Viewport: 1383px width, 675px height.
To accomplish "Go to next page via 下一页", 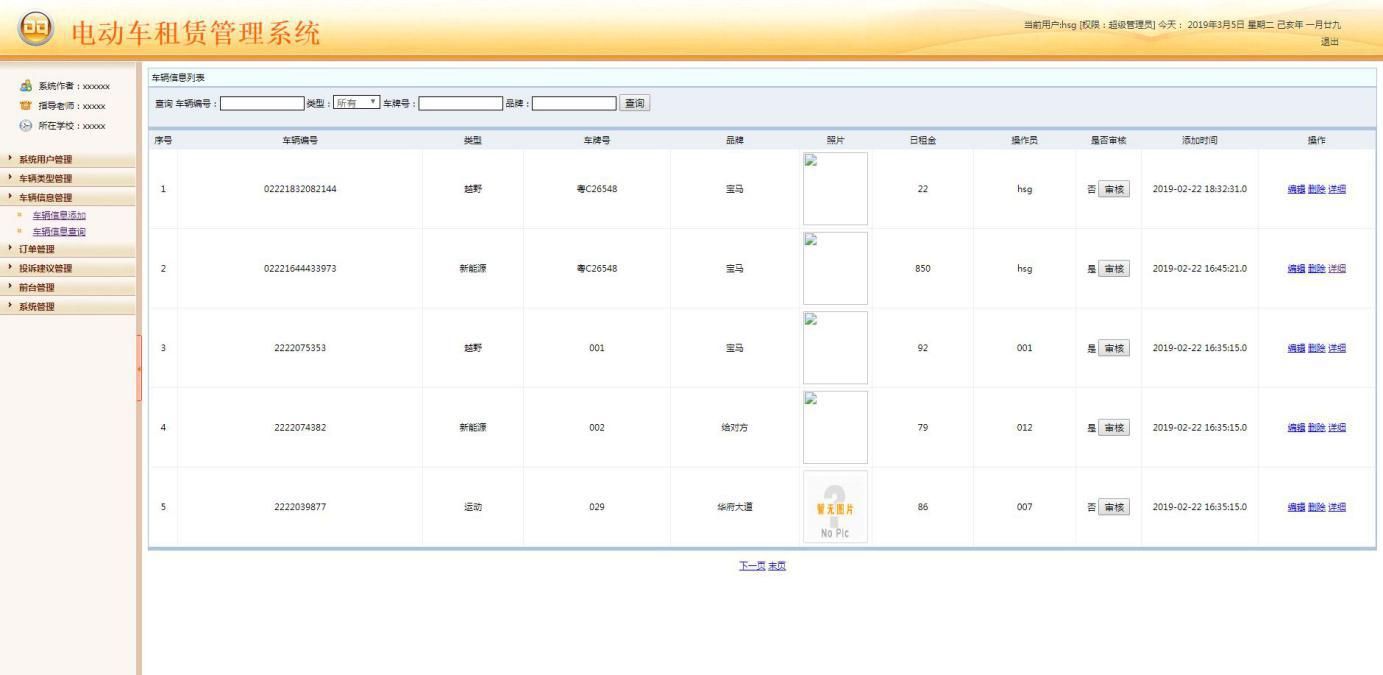I will tap(752, 566).
